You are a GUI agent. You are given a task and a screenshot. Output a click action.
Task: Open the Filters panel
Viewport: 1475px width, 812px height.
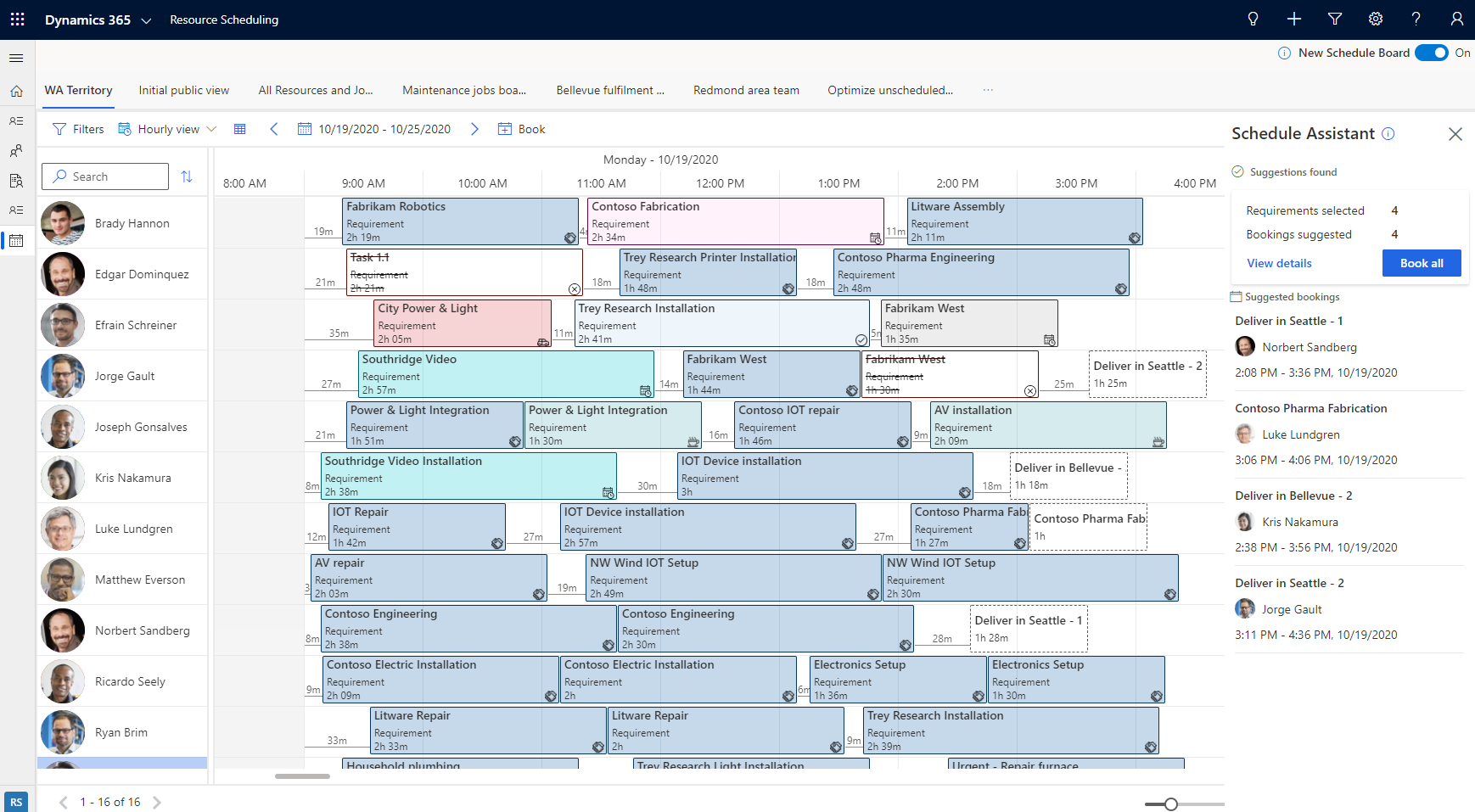click(78, 129)
